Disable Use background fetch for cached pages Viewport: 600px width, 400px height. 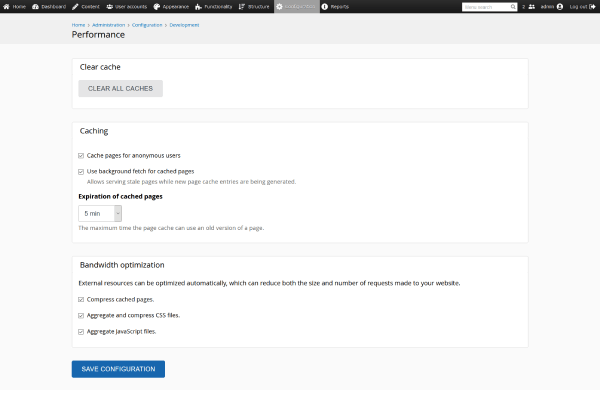81,171
